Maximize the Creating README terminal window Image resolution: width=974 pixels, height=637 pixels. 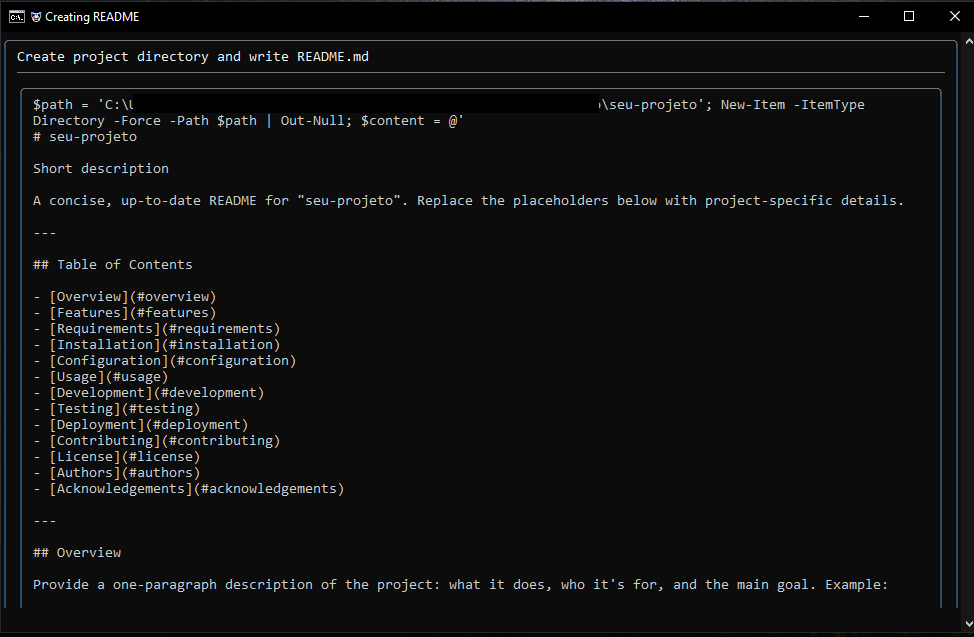(x=908, y=17)
